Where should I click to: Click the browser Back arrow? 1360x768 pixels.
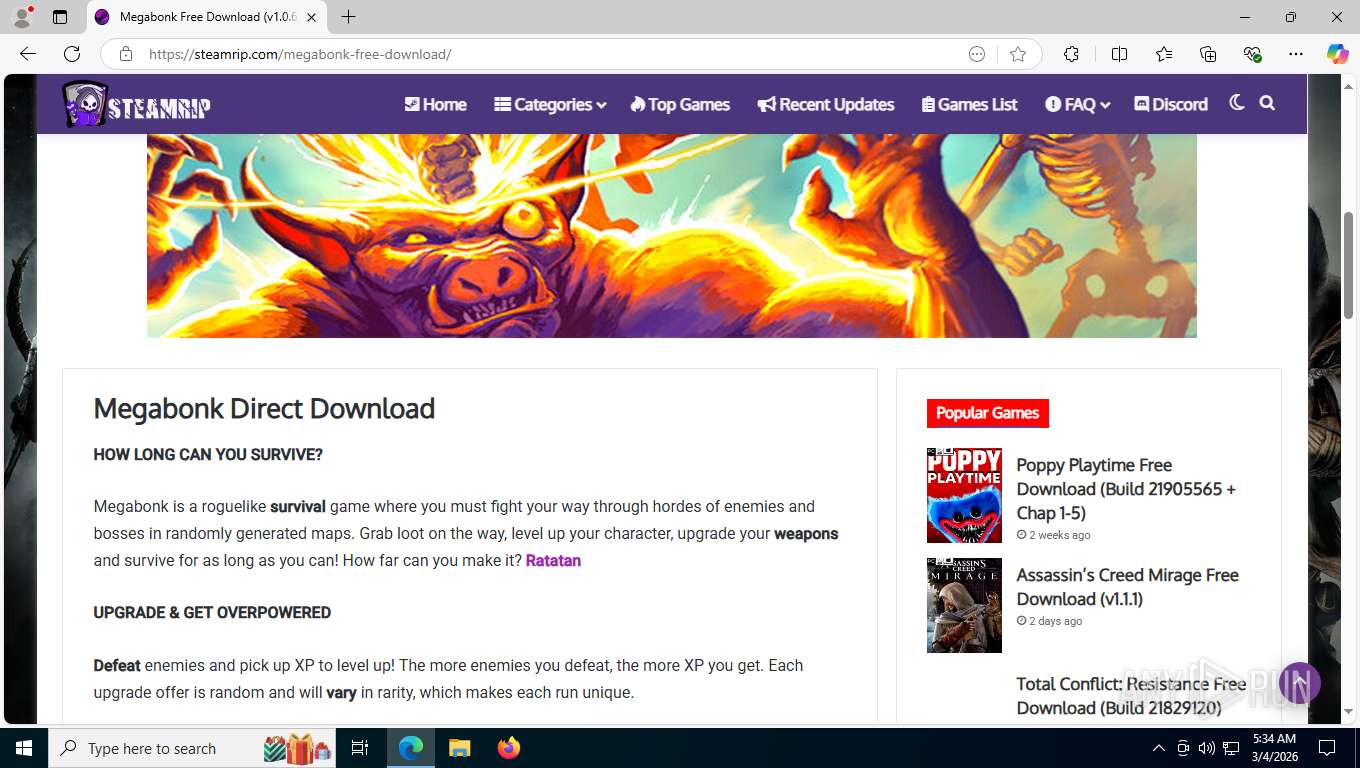click(x=28, y=54)
